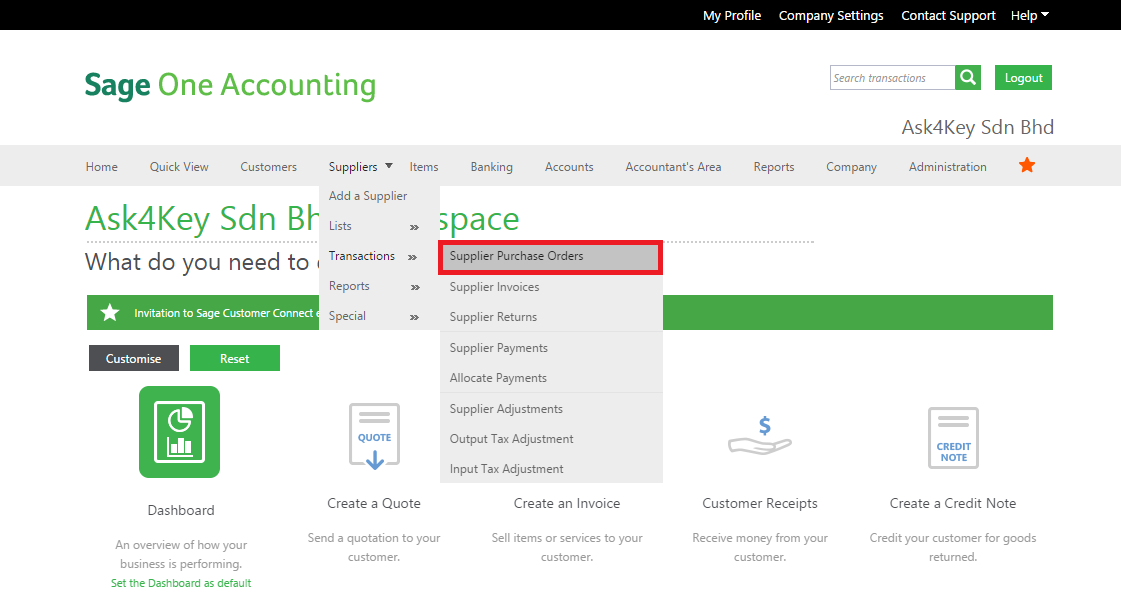Click the Dashboard label
The image size is (1121, 615).
pyautogui.click(x=181, y=510)
